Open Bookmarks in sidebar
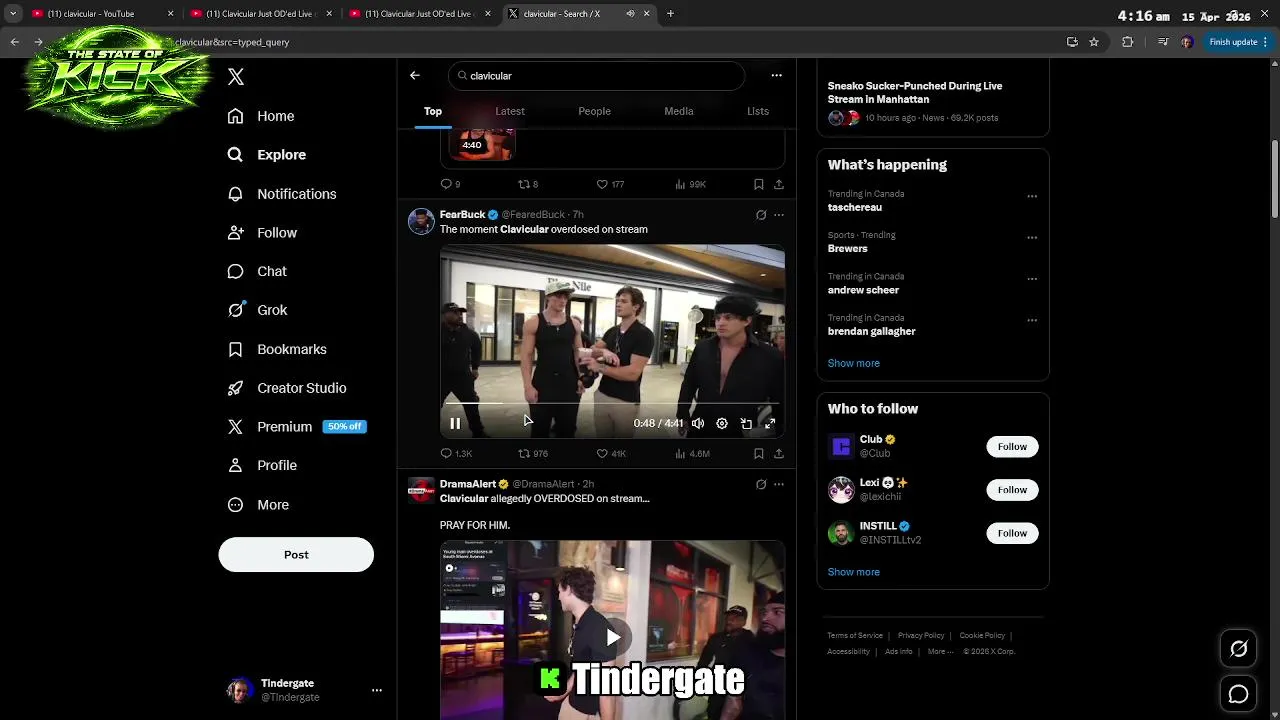1280x720 pixels. (277, 349)
